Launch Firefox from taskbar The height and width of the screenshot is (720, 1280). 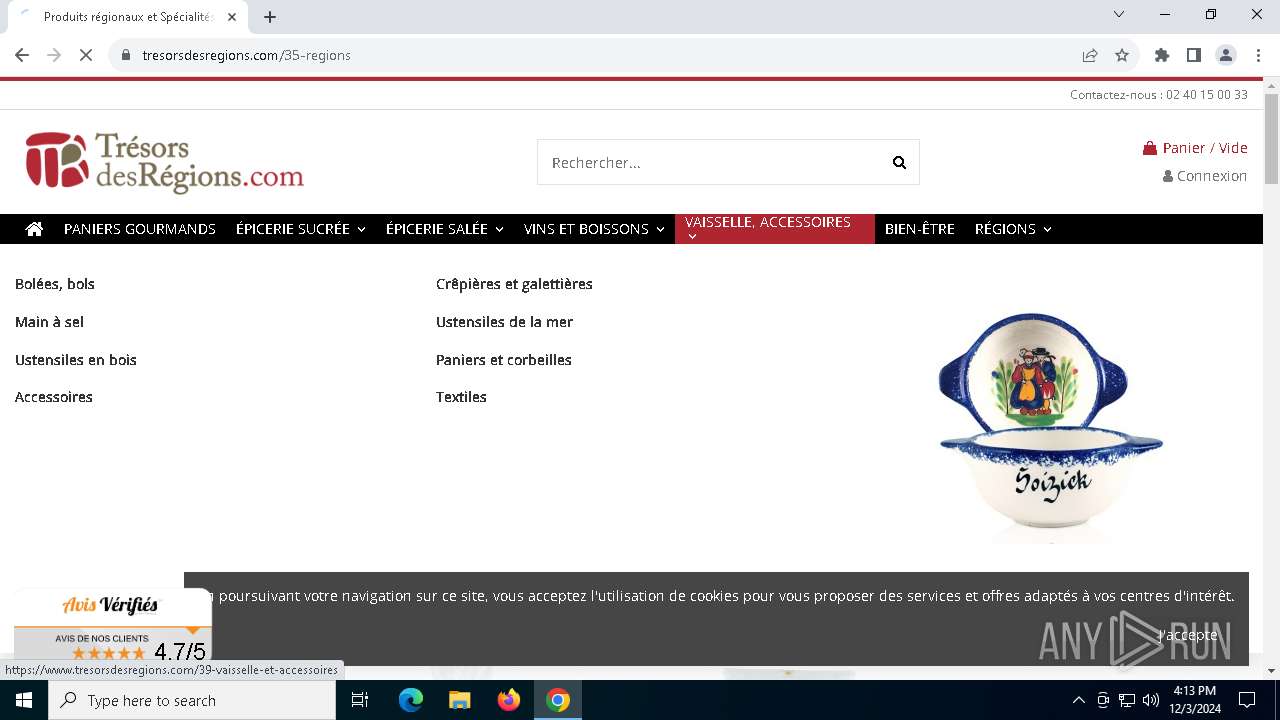click(509, 700)
